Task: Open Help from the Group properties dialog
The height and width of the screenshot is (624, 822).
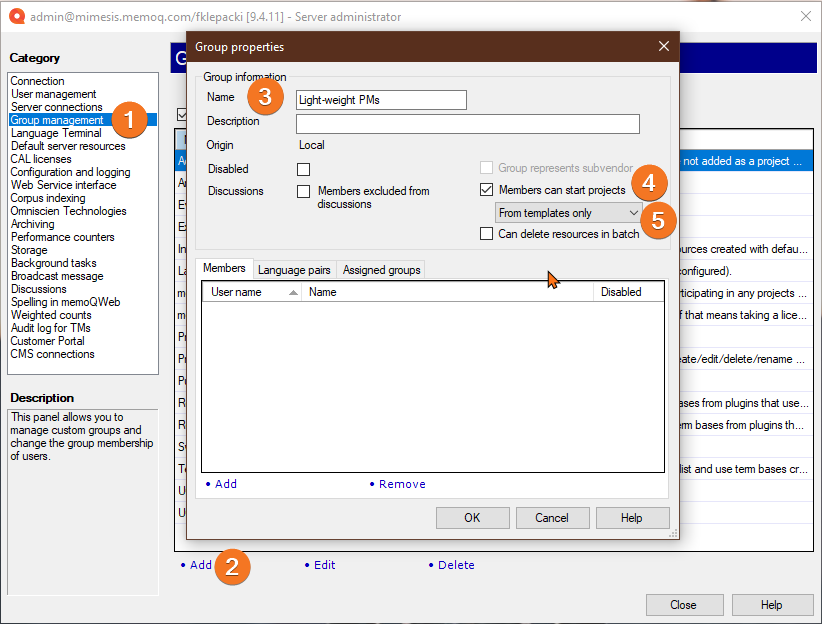Action: click(632, 518)
